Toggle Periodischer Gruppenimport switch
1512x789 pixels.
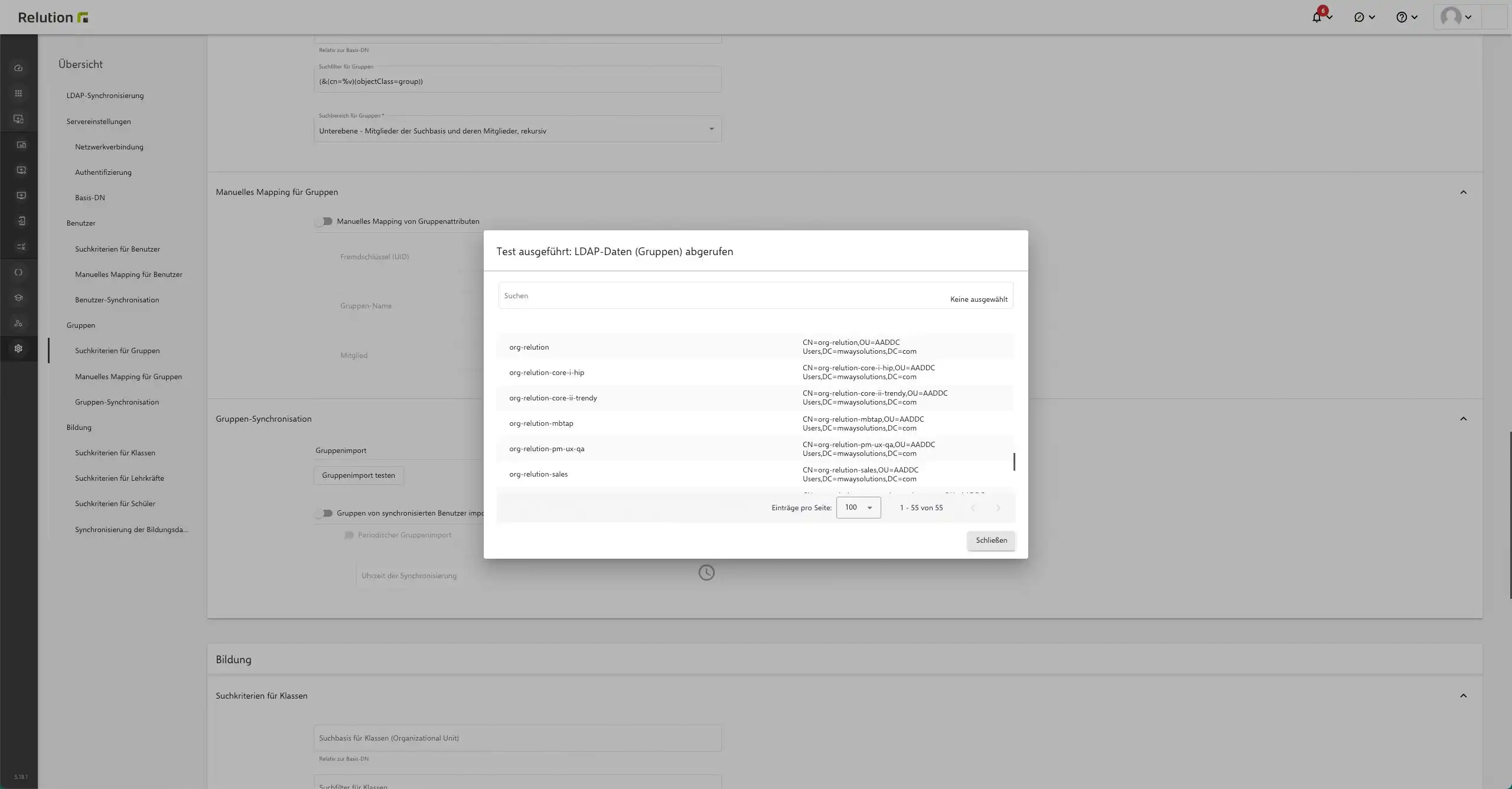coord(348,535)
